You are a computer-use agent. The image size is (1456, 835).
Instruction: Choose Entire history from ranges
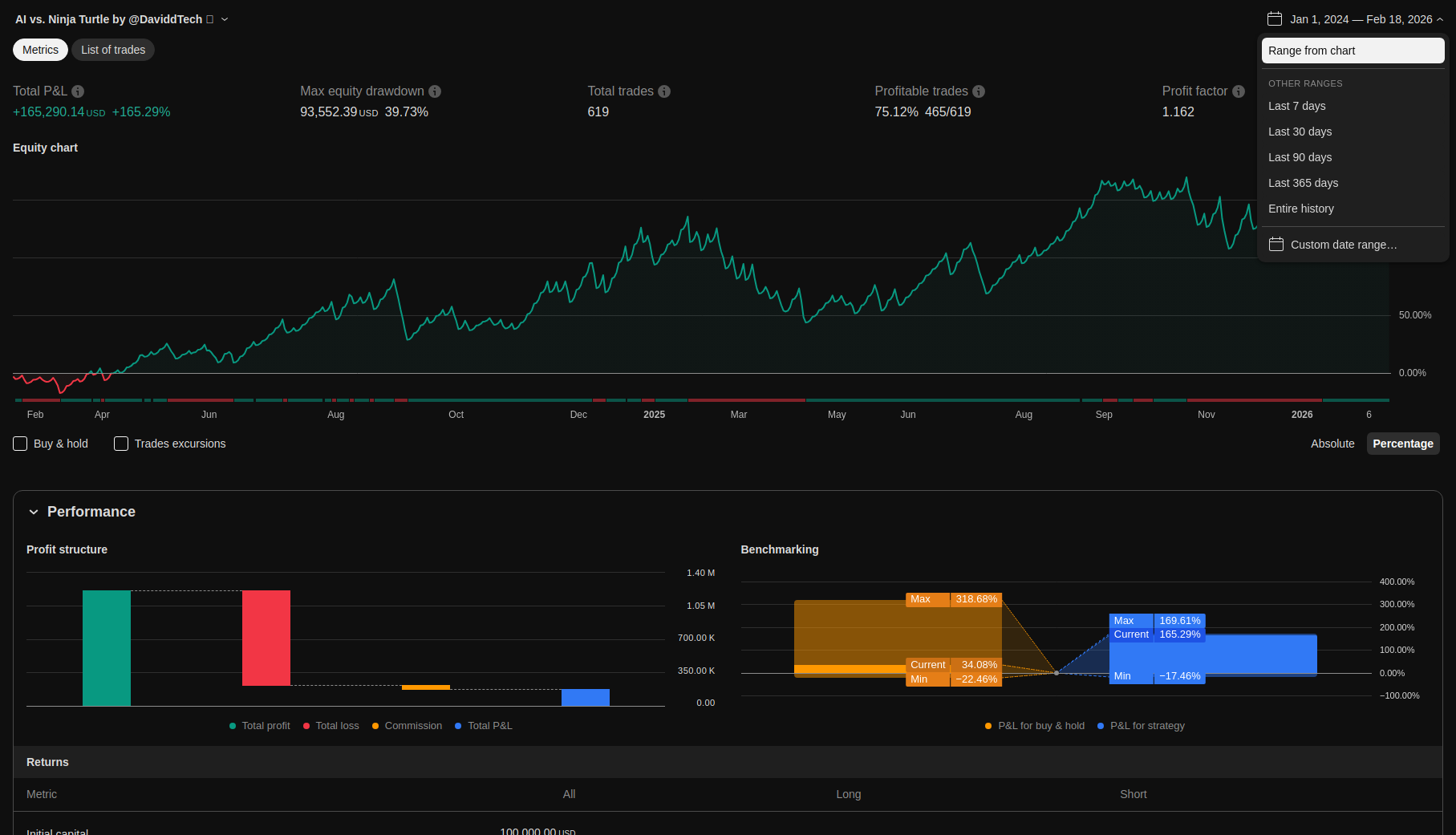click(1301, 209)
